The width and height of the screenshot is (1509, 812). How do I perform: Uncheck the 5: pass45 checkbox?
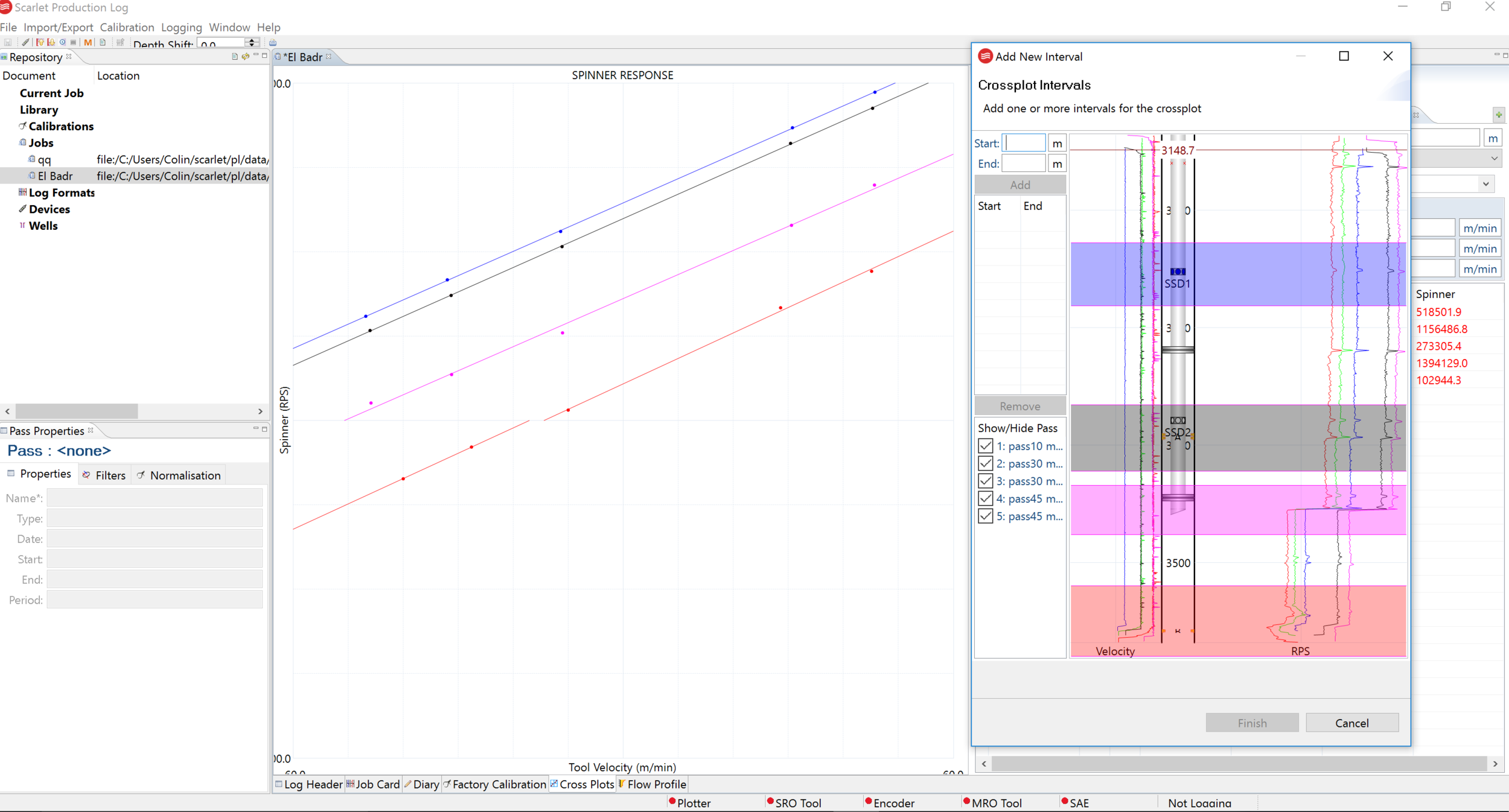click(985, 516)
